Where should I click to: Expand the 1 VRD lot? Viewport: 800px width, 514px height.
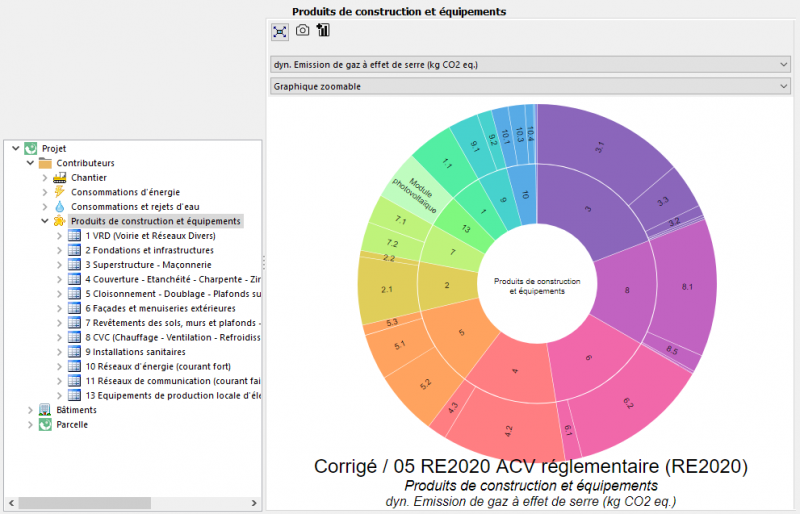[59, 235]
